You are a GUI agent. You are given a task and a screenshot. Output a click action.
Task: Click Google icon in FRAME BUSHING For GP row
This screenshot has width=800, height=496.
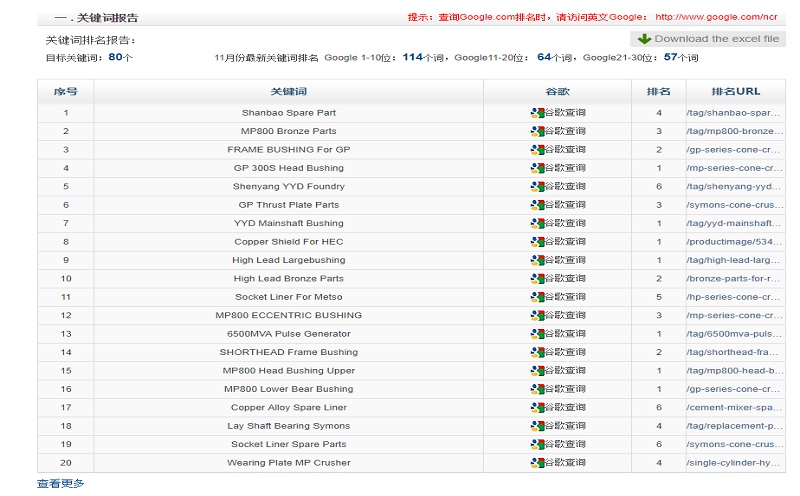tap(537, 150)
